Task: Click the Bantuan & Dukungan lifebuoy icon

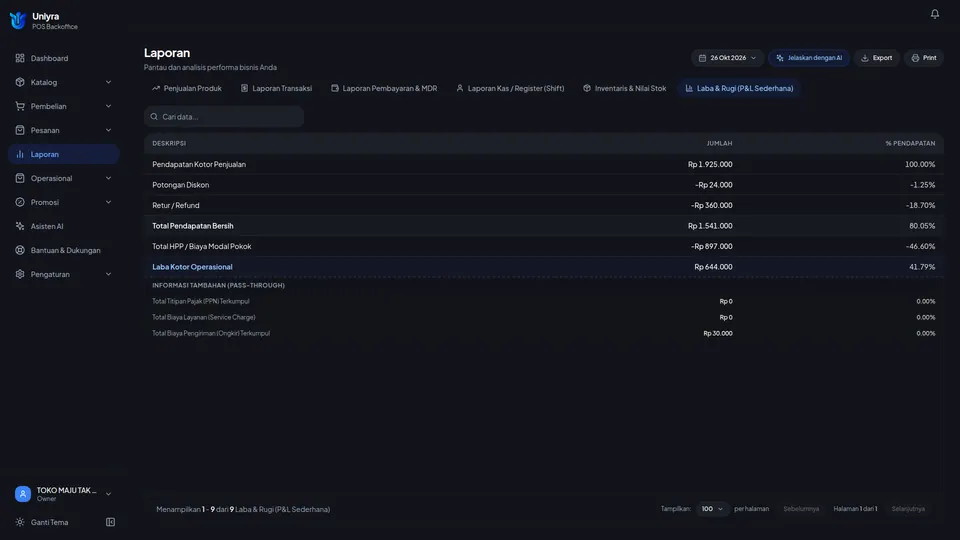Action: tap(20, 250)
